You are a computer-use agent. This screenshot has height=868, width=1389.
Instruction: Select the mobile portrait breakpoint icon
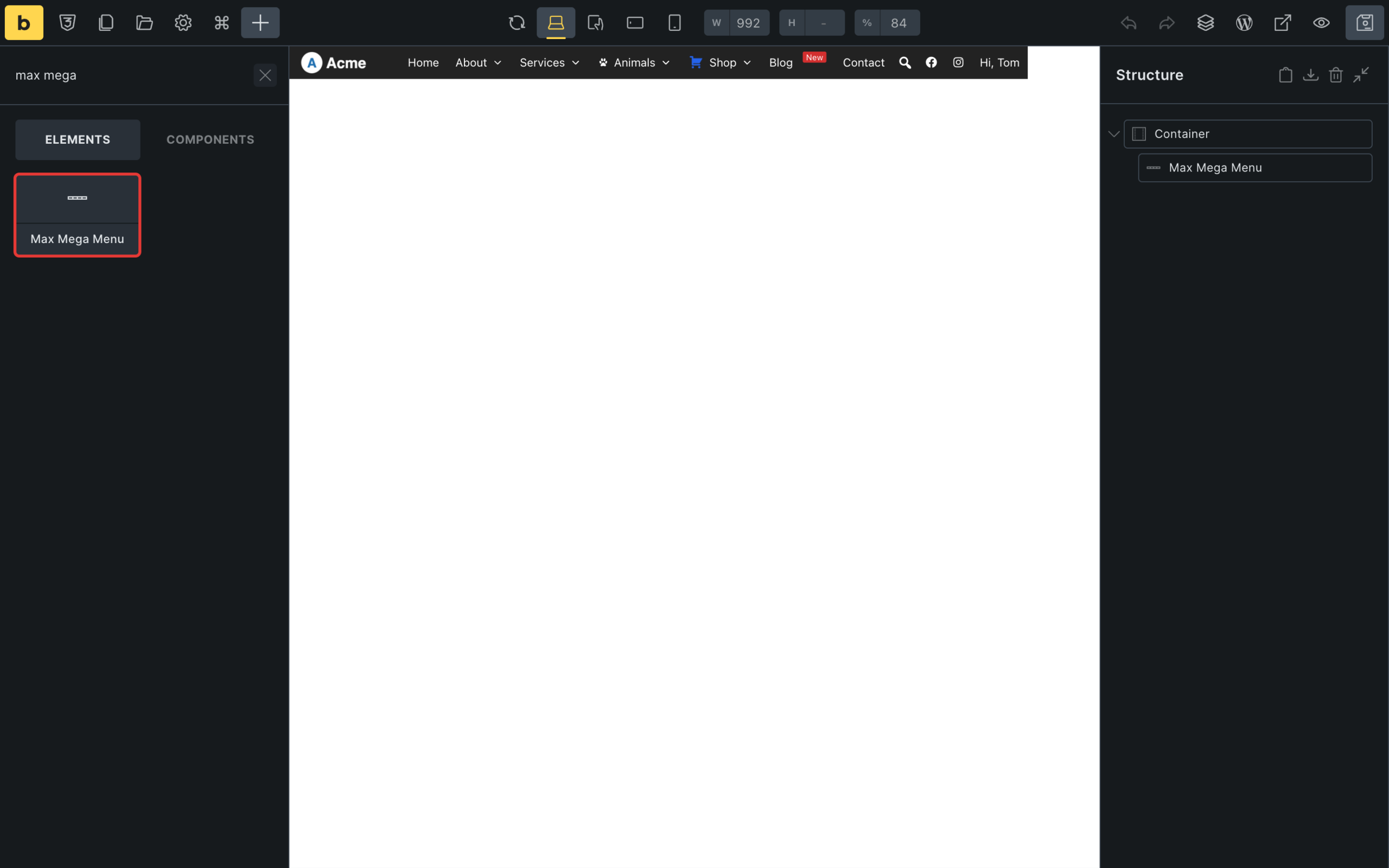[x=674, y=23]
